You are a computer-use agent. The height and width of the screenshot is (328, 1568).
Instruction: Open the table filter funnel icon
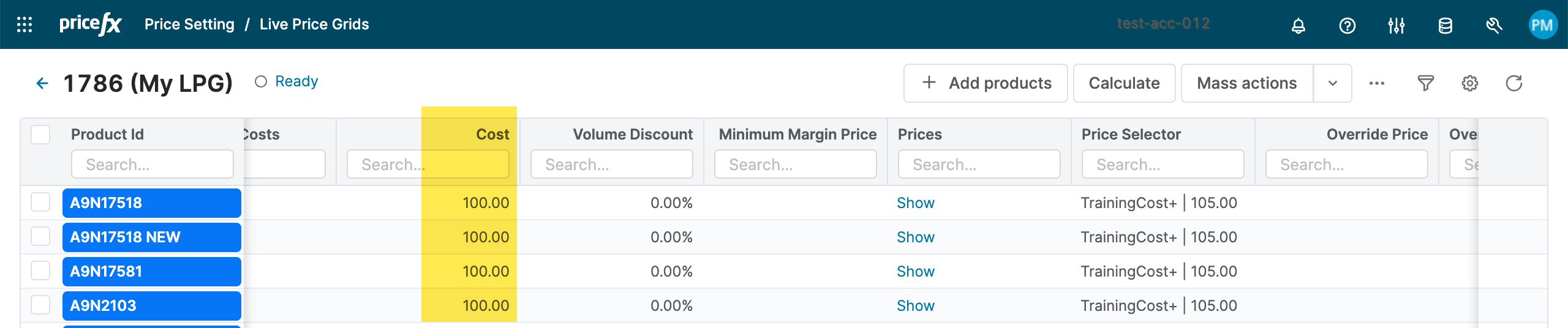pos(1425,83)
